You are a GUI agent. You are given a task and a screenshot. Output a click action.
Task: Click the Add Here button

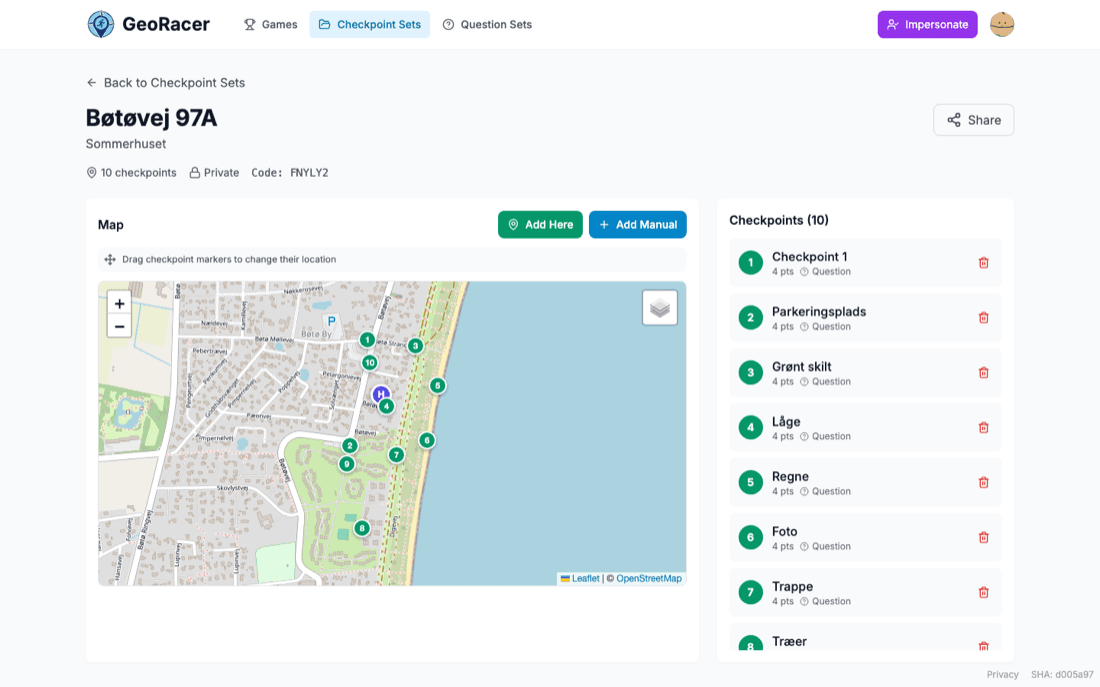(540, 225)
